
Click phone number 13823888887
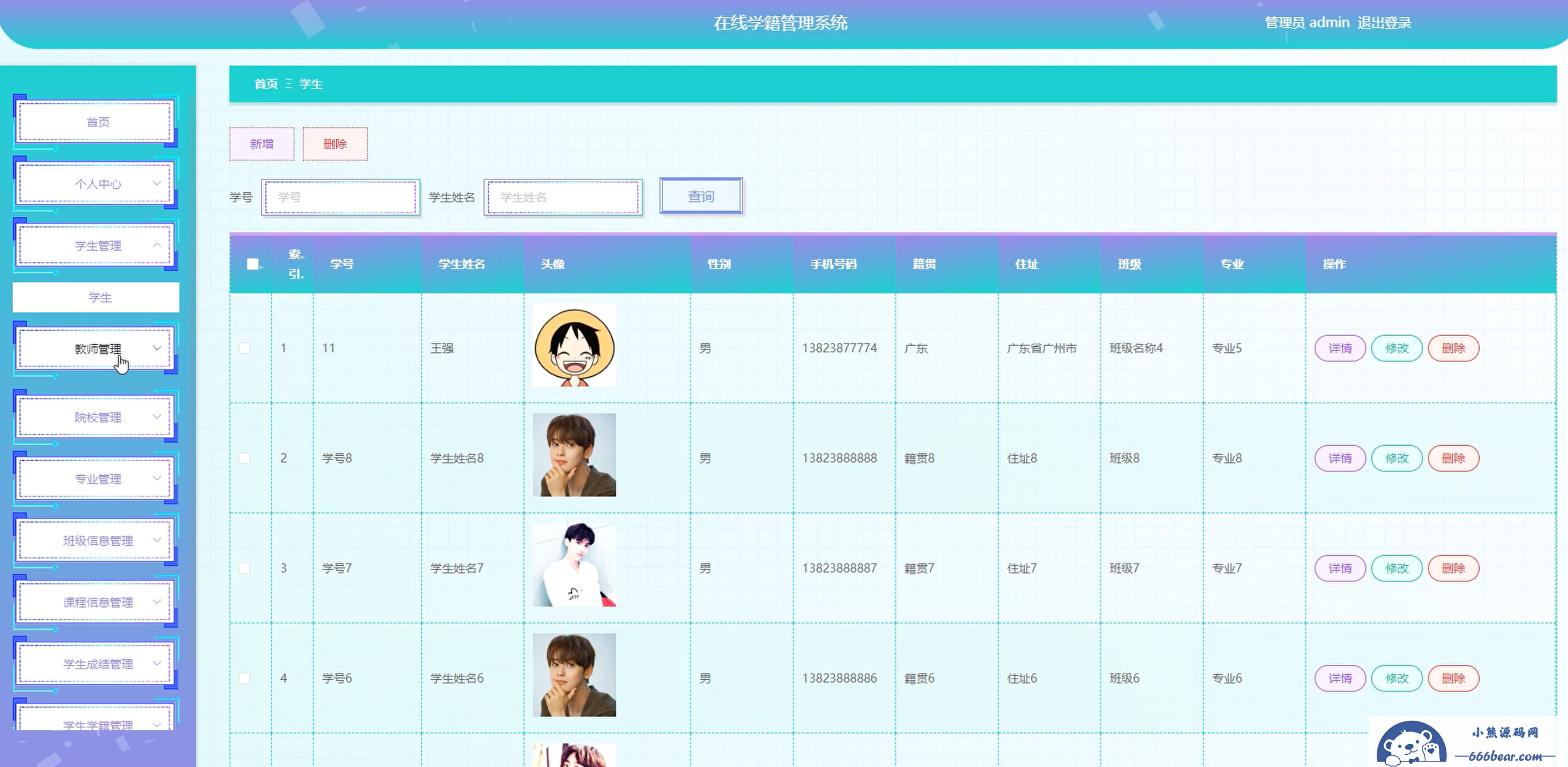point(840,568)
